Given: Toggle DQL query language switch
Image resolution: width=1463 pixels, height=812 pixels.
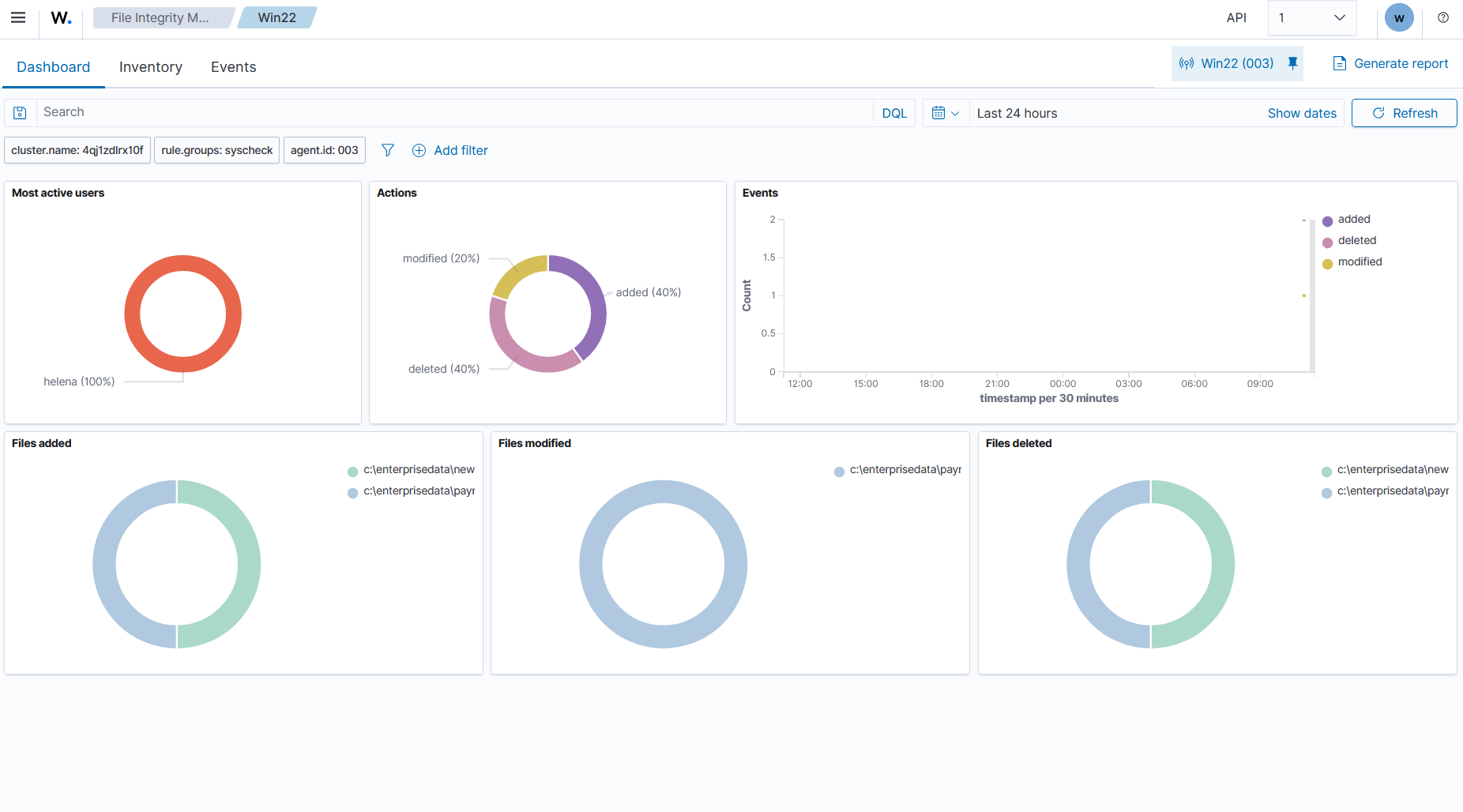Looking at the screenshot, I should coord(894,113).
